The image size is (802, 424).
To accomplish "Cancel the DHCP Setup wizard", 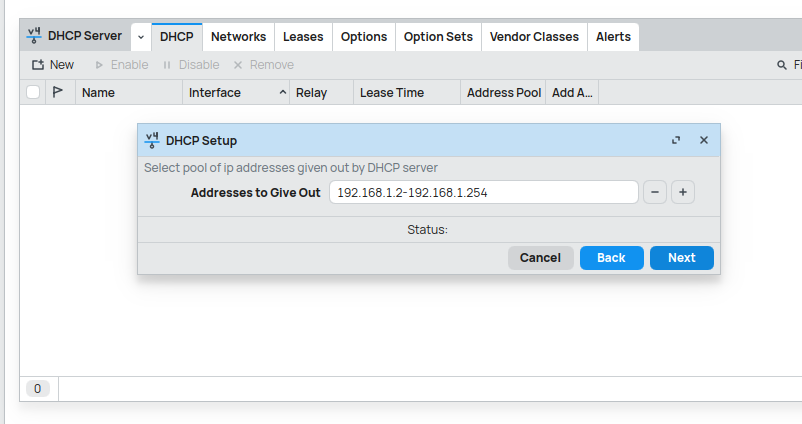I will coord(540,258).
